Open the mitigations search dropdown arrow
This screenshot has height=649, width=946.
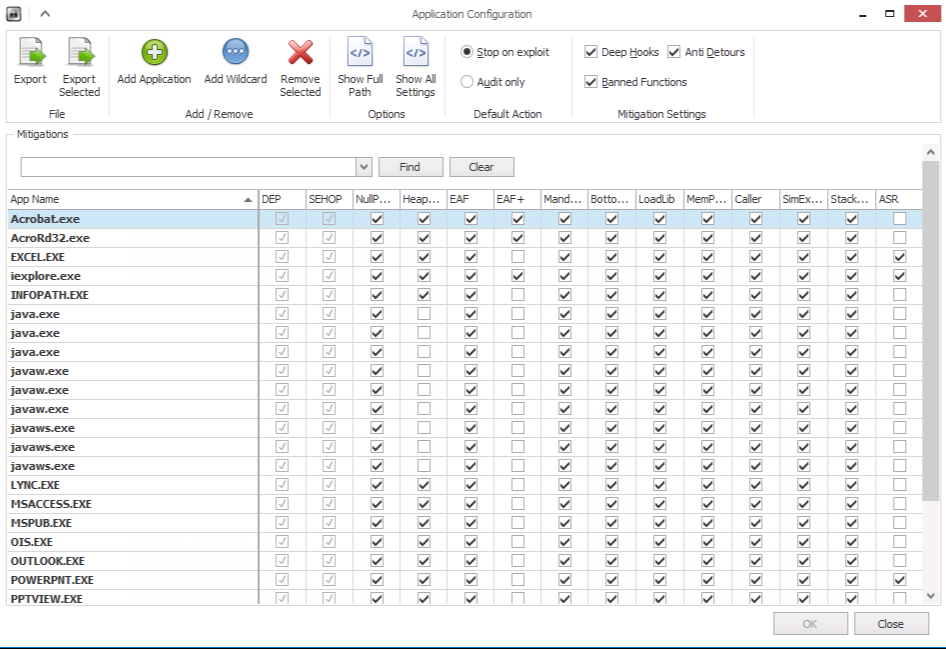click(364, 167)
